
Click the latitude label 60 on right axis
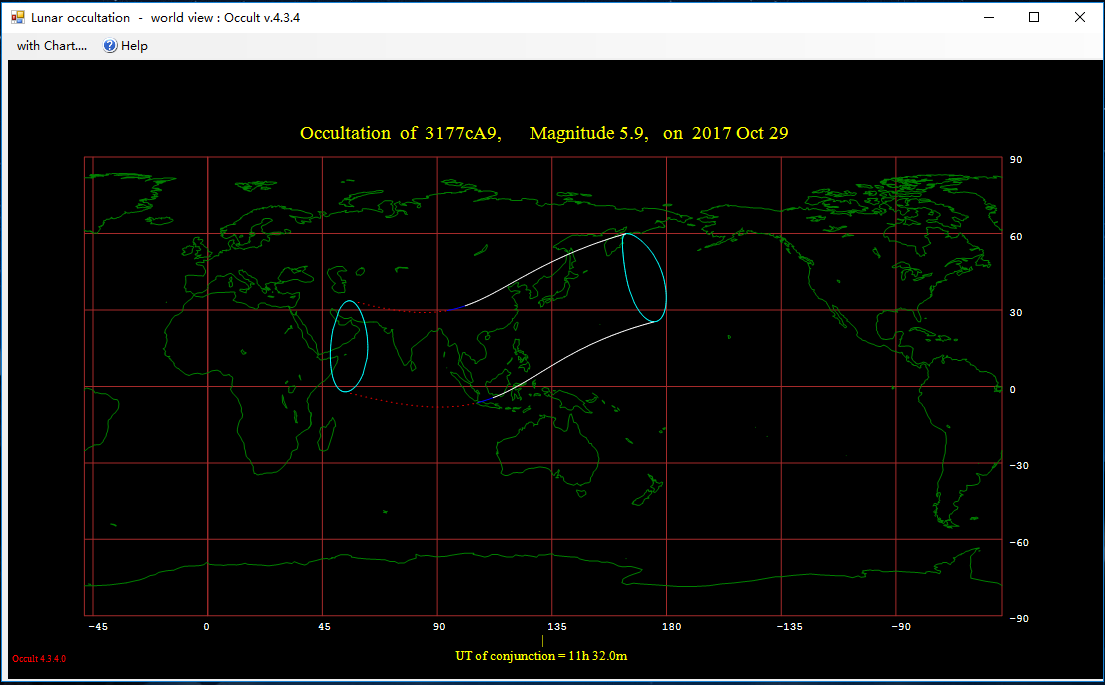pos(1016,237)
